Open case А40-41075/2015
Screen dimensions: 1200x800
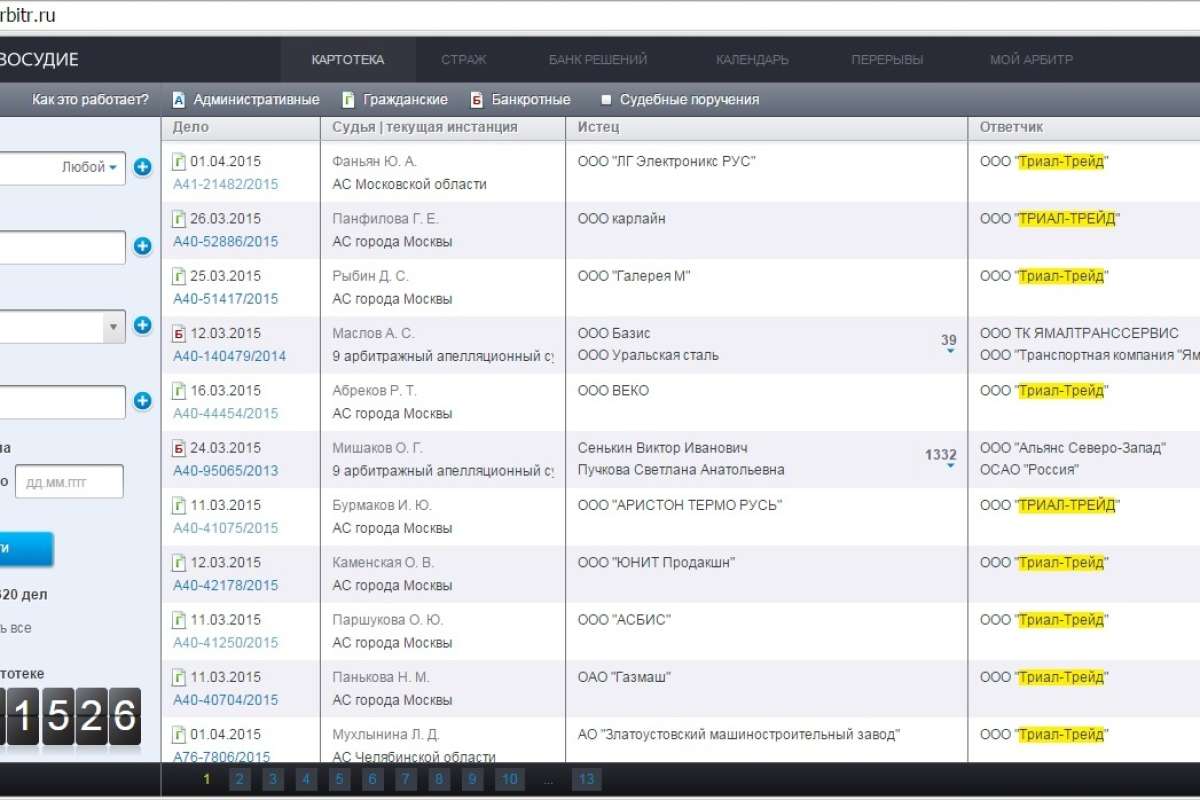pyautogui.click(x=226, y=527)
